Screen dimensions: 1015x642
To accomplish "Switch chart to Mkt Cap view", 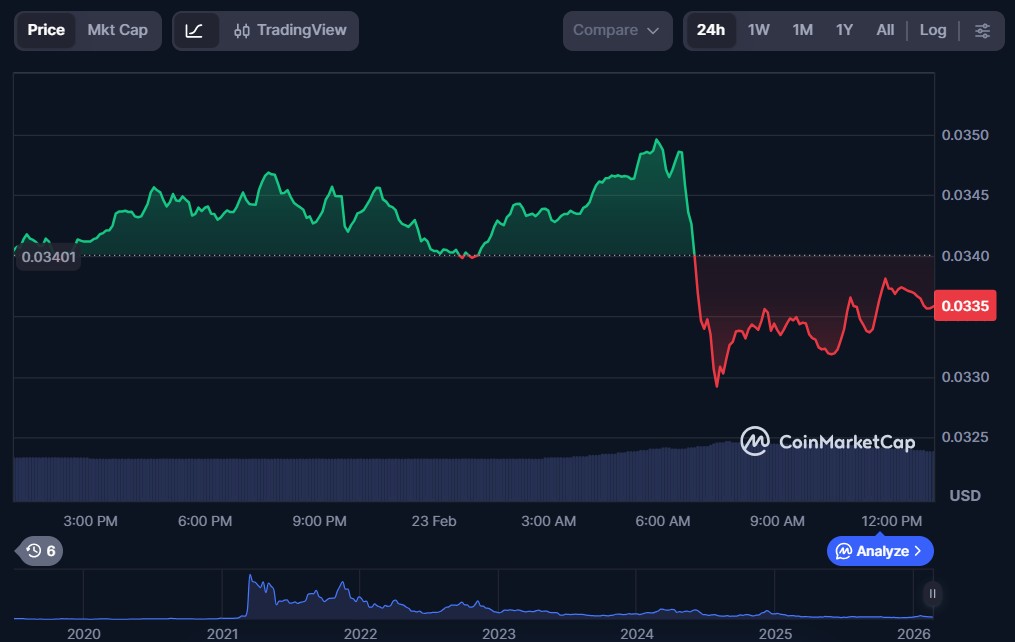I will pyautogui.click(x=117, y=30).
